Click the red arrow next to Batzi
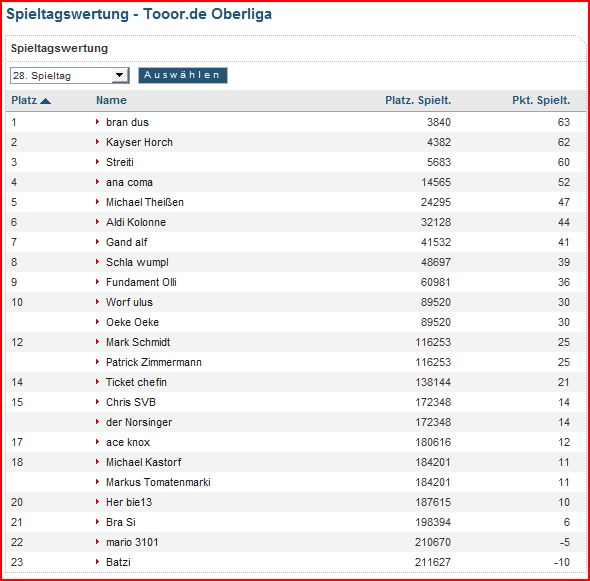Image resolution: width=590 pixels, height=581 pixels. [97, 561]
